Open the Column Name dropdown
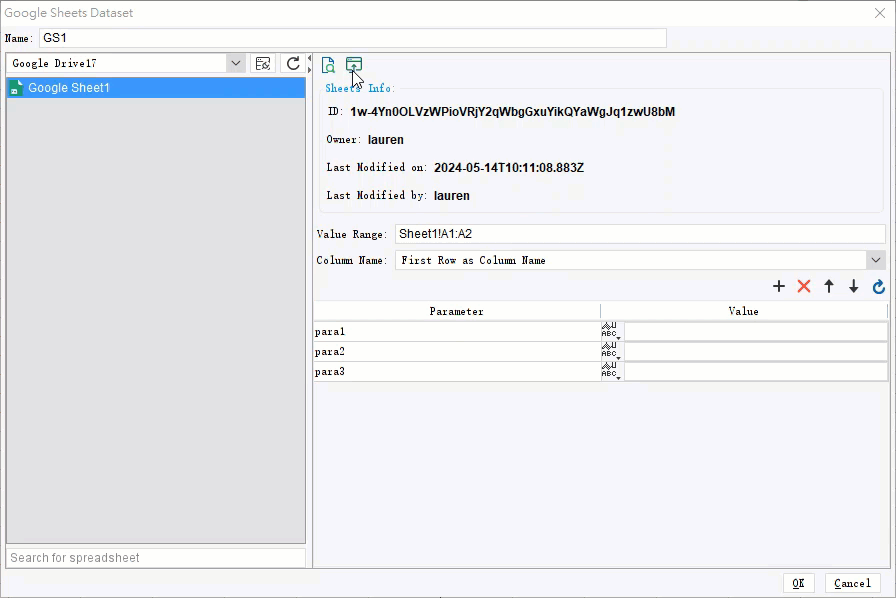The height and width of the screenshot is (598, 896). tap(875, 260)
